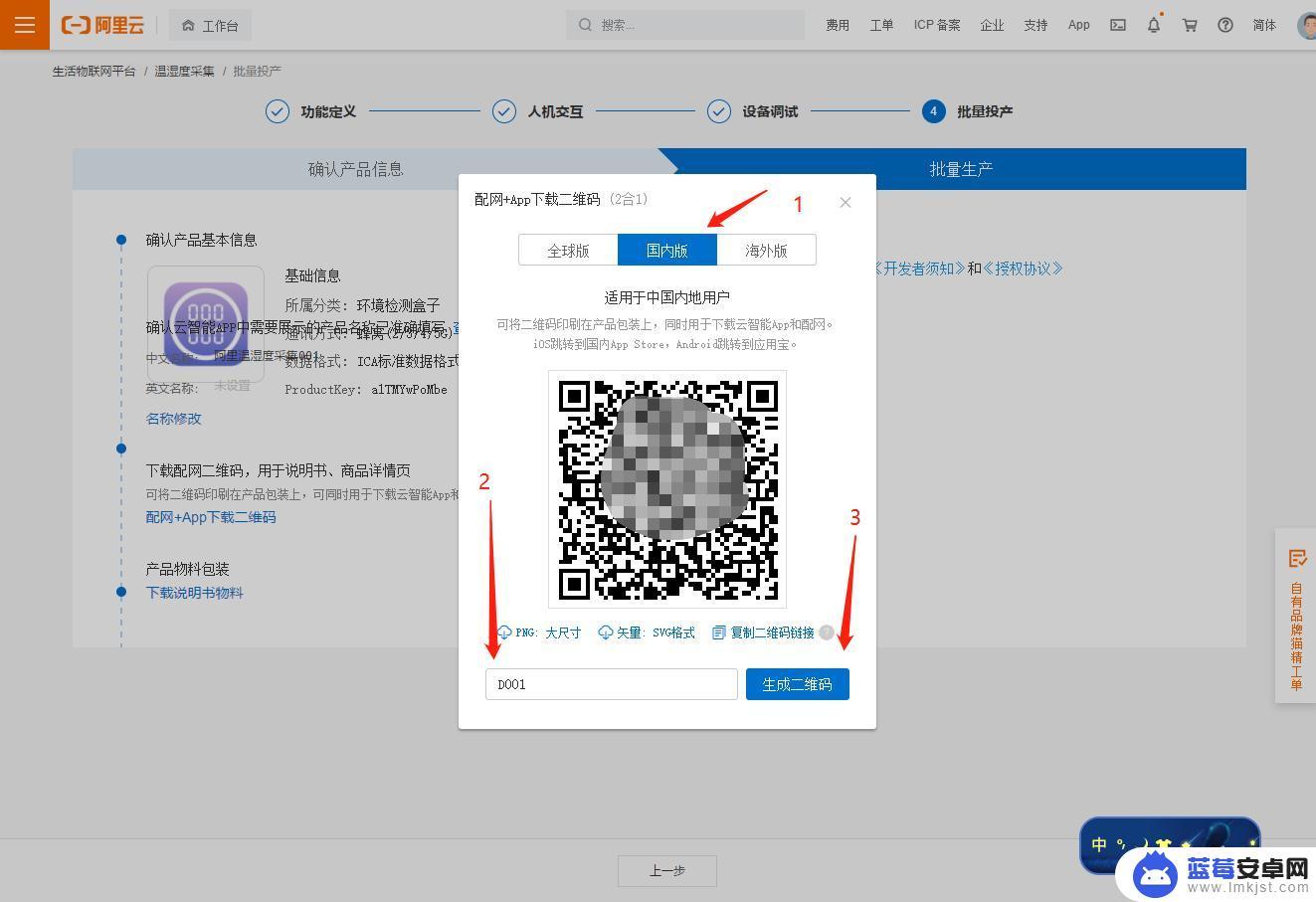Switch to 确认产品信息 tab

click(356, 169)
